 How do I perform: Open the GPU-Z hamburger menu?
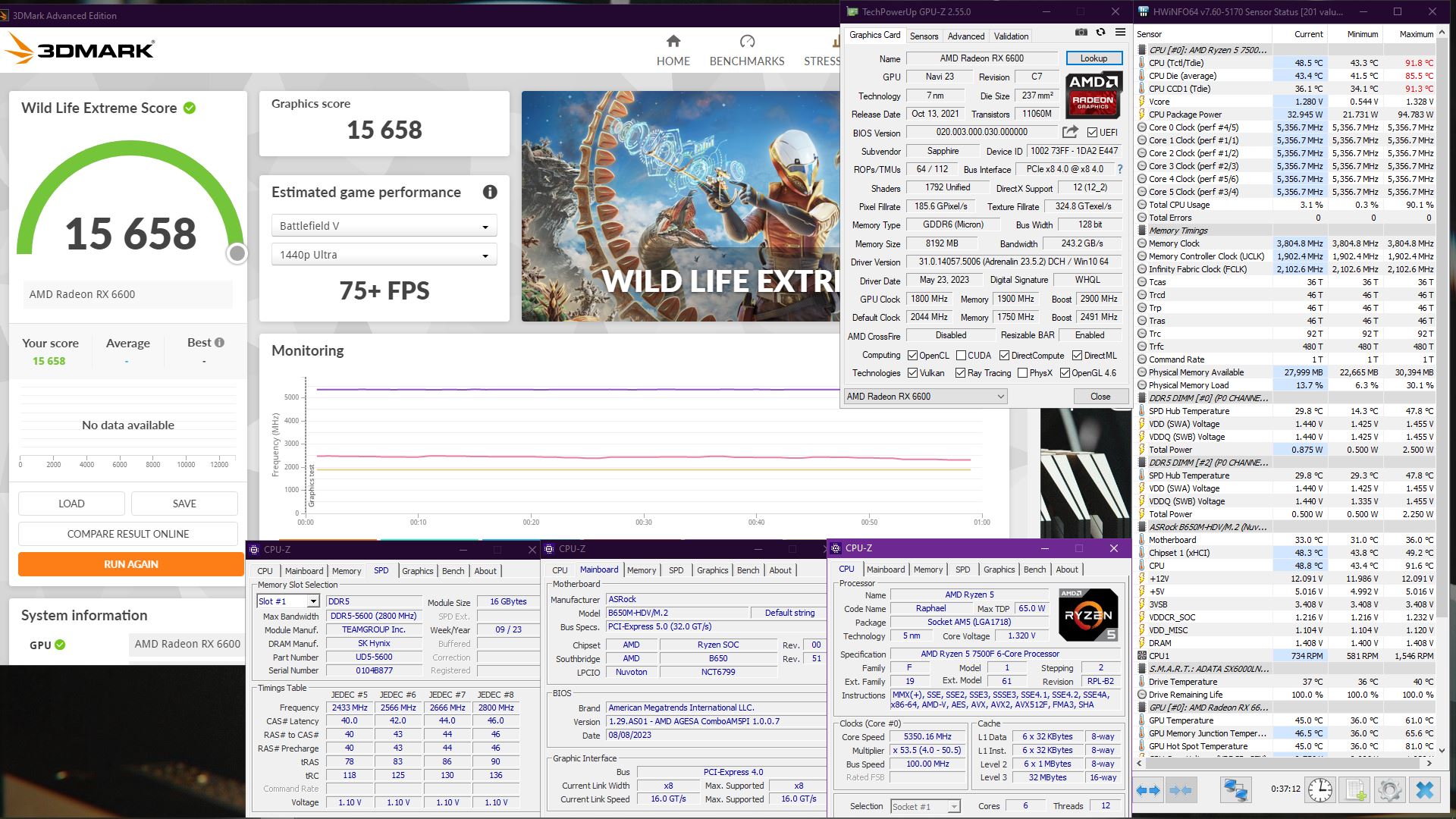(1120, 33)
